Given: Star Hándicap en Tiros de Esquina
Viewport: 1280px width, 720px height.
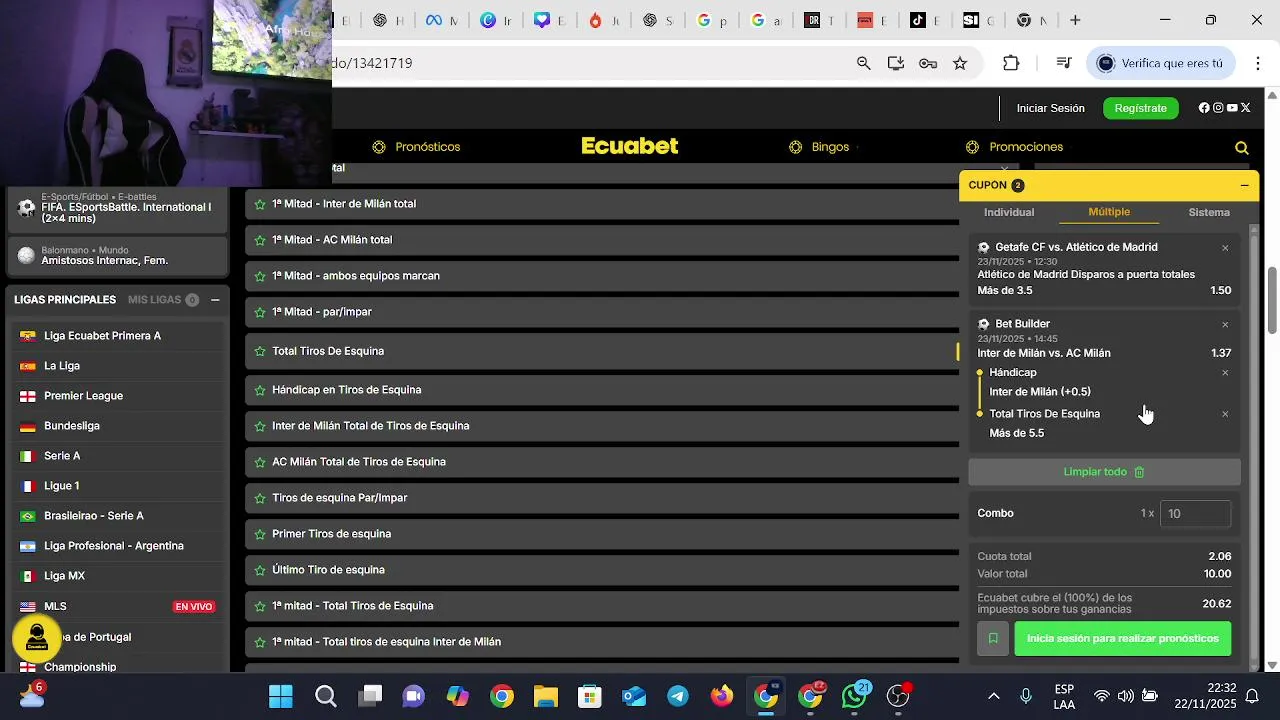Looking at the screenshot, I should (260, 390).
